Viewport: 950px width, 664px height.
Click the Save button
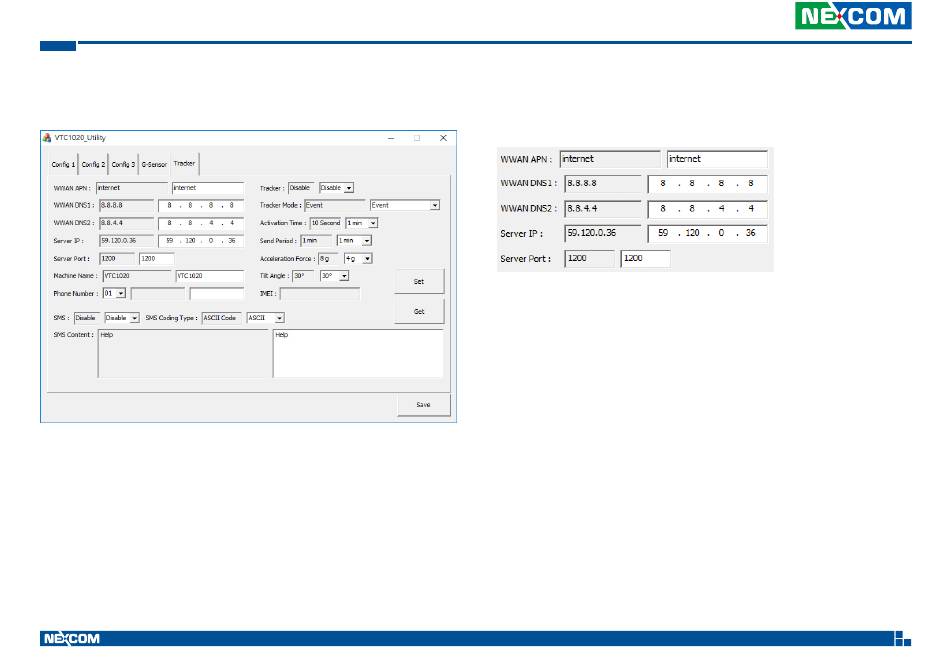click(424, 405)
